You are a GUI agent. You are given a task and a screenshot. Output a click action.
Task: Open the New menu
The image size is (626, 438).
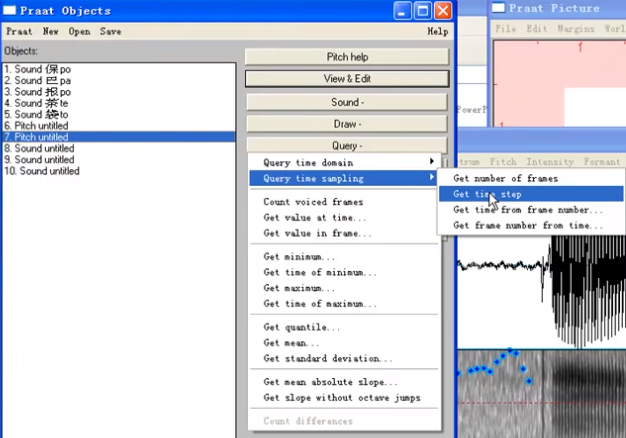(51, 32)
